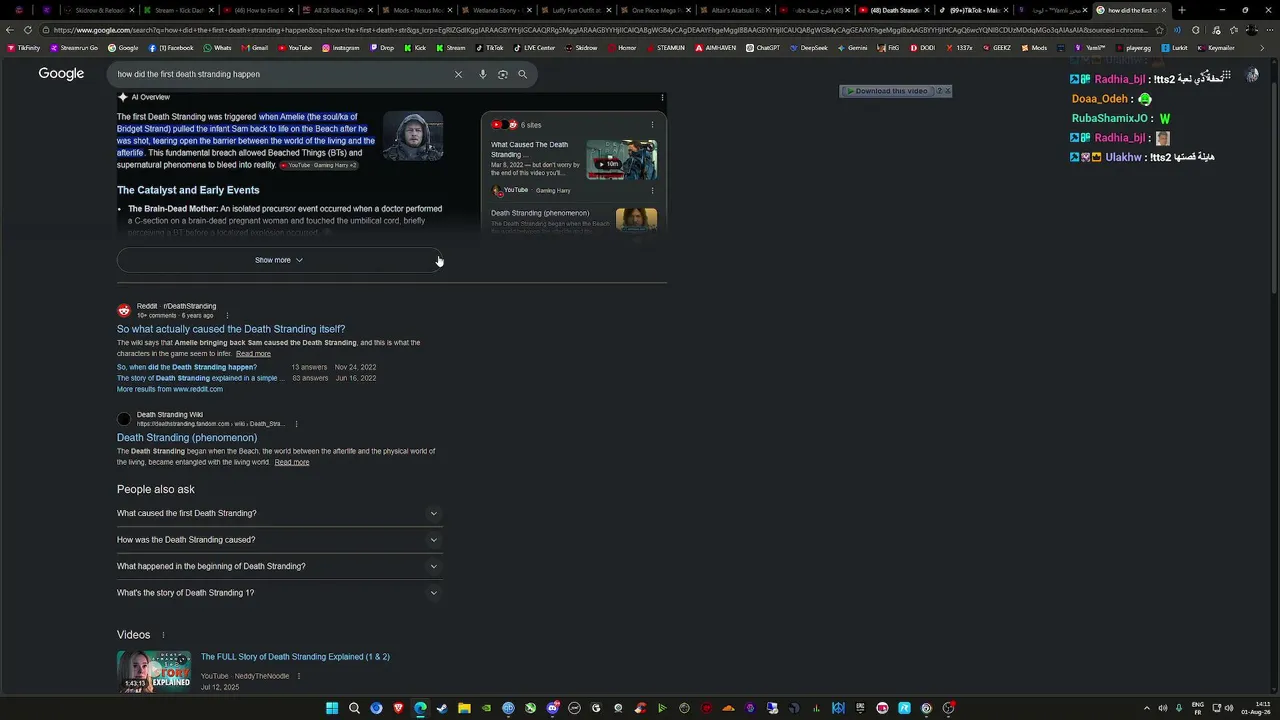Screen dimensions: 1280x720
Task: Open Discord from the taskbar
Action: [x=552, y=708]
